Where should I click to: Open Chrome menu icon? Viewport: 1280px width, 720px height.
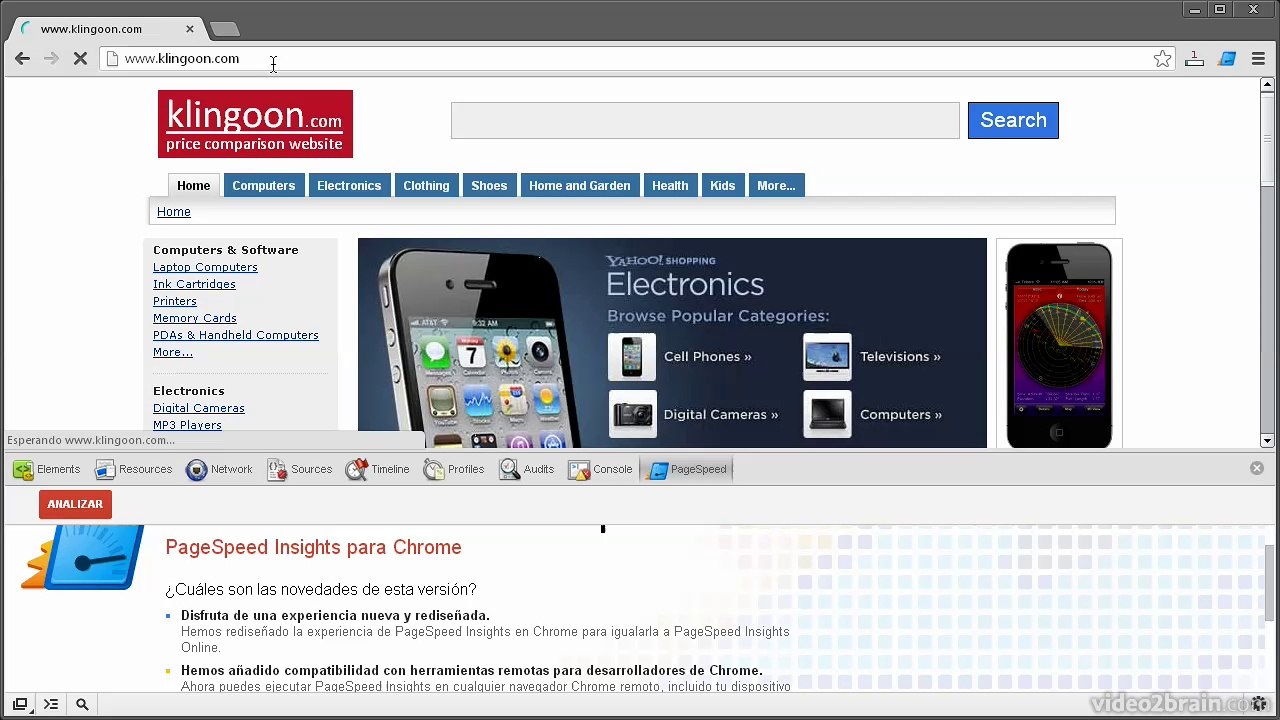[1258, 59]
